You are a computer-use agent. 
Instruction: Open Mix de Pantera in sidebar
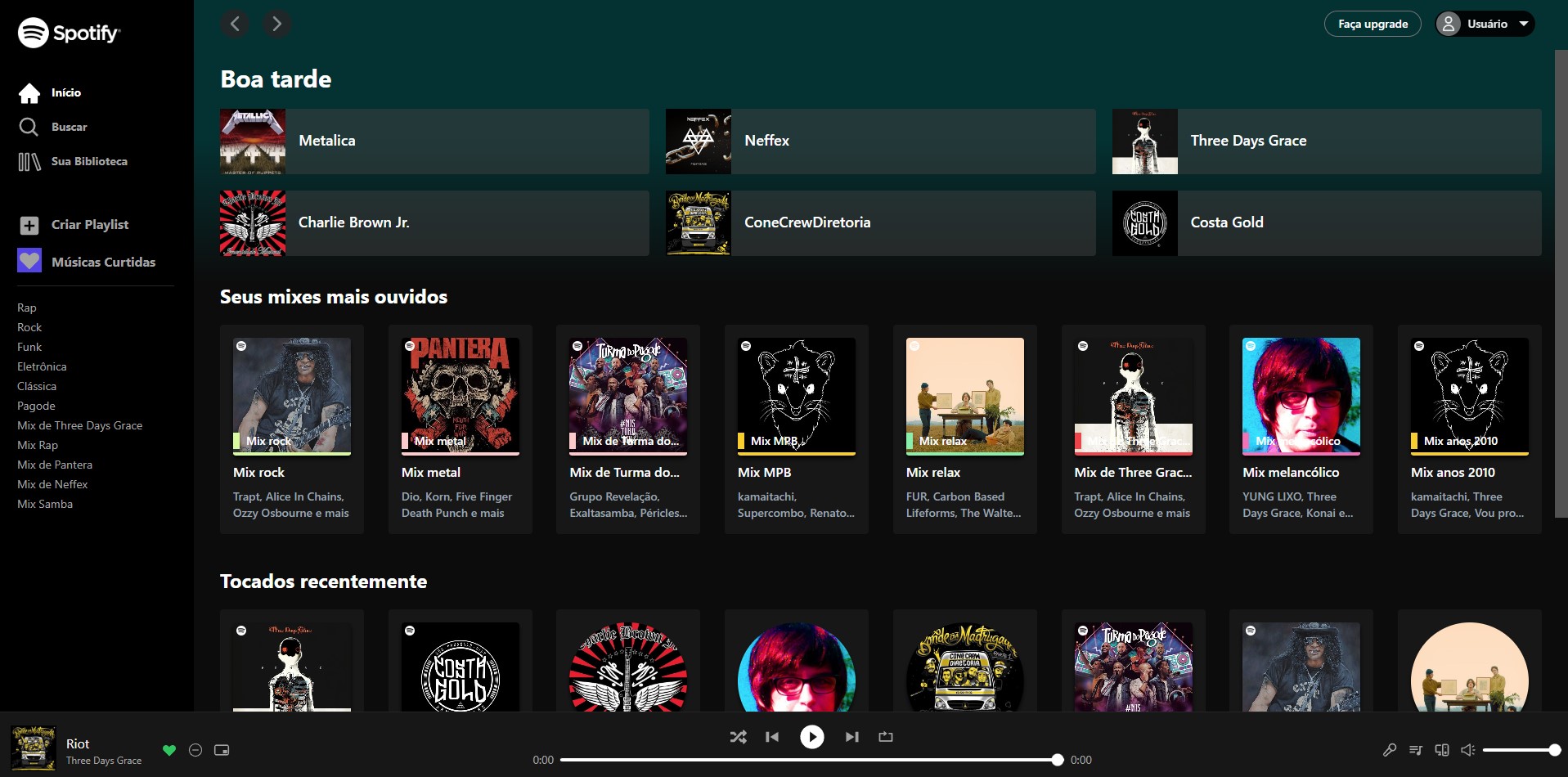click(x=55, y=465)
